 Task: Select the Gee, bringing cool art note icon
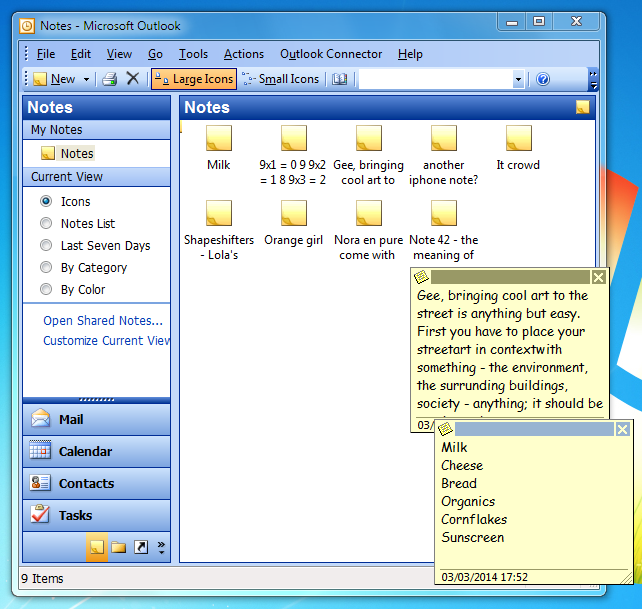point(368,138)
